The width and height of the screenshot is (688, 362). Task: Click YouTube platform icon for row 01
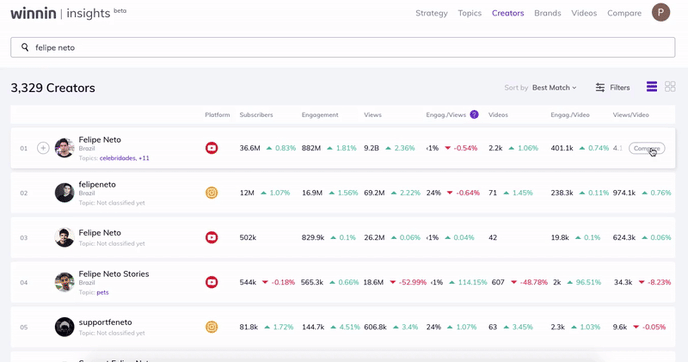[x=211, y=148]
